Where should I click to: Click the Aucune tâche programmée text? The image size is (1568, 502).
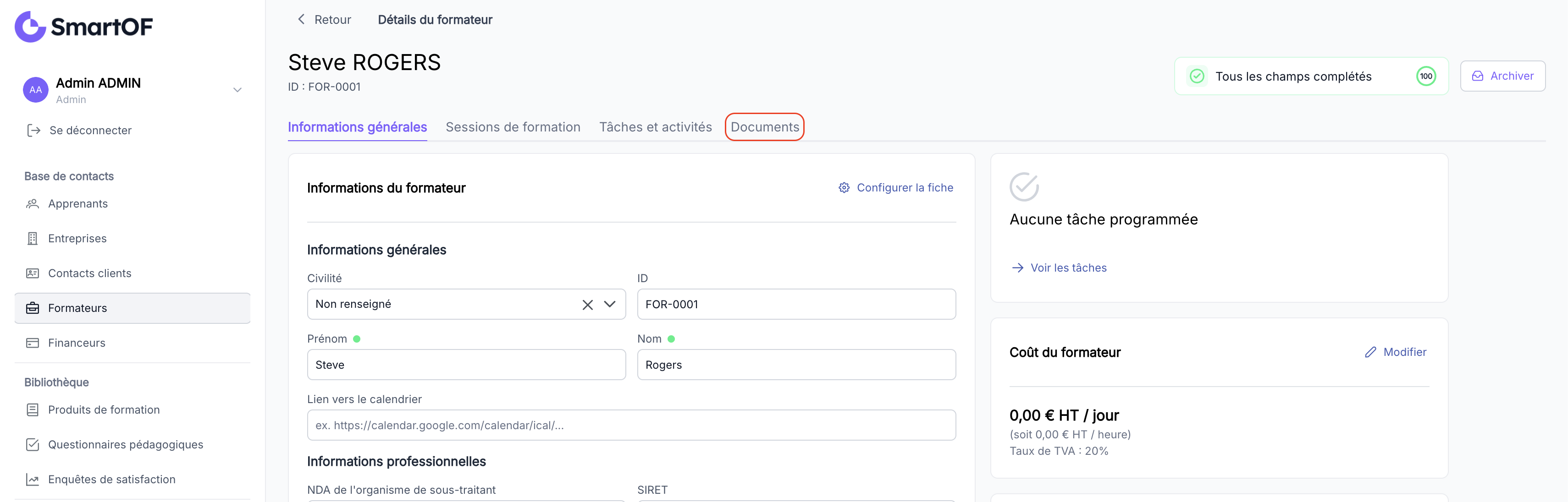pyautogui.click(x=1103, y=219)
